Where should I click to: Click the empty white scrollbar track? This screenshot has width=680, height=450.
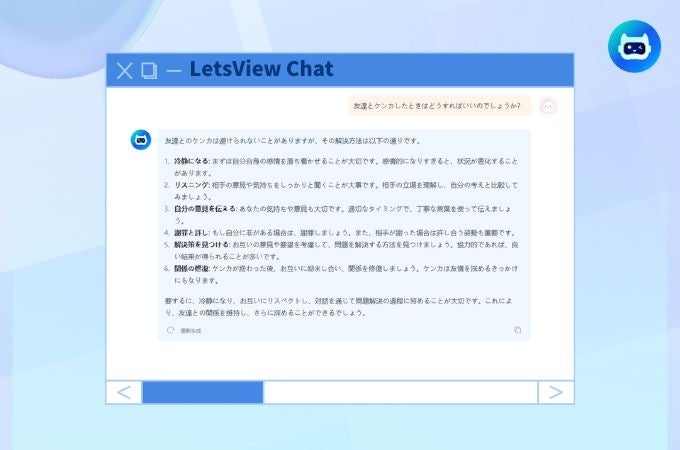click(x=400, y=392)
